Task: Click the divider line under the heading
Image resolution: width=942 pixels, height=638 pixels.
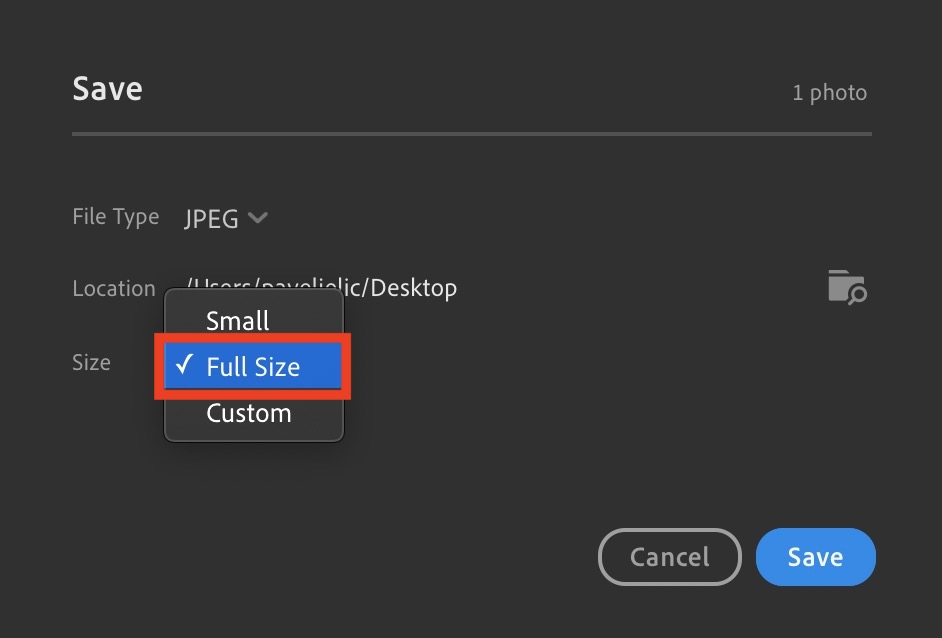Action: tap(471, 133)
